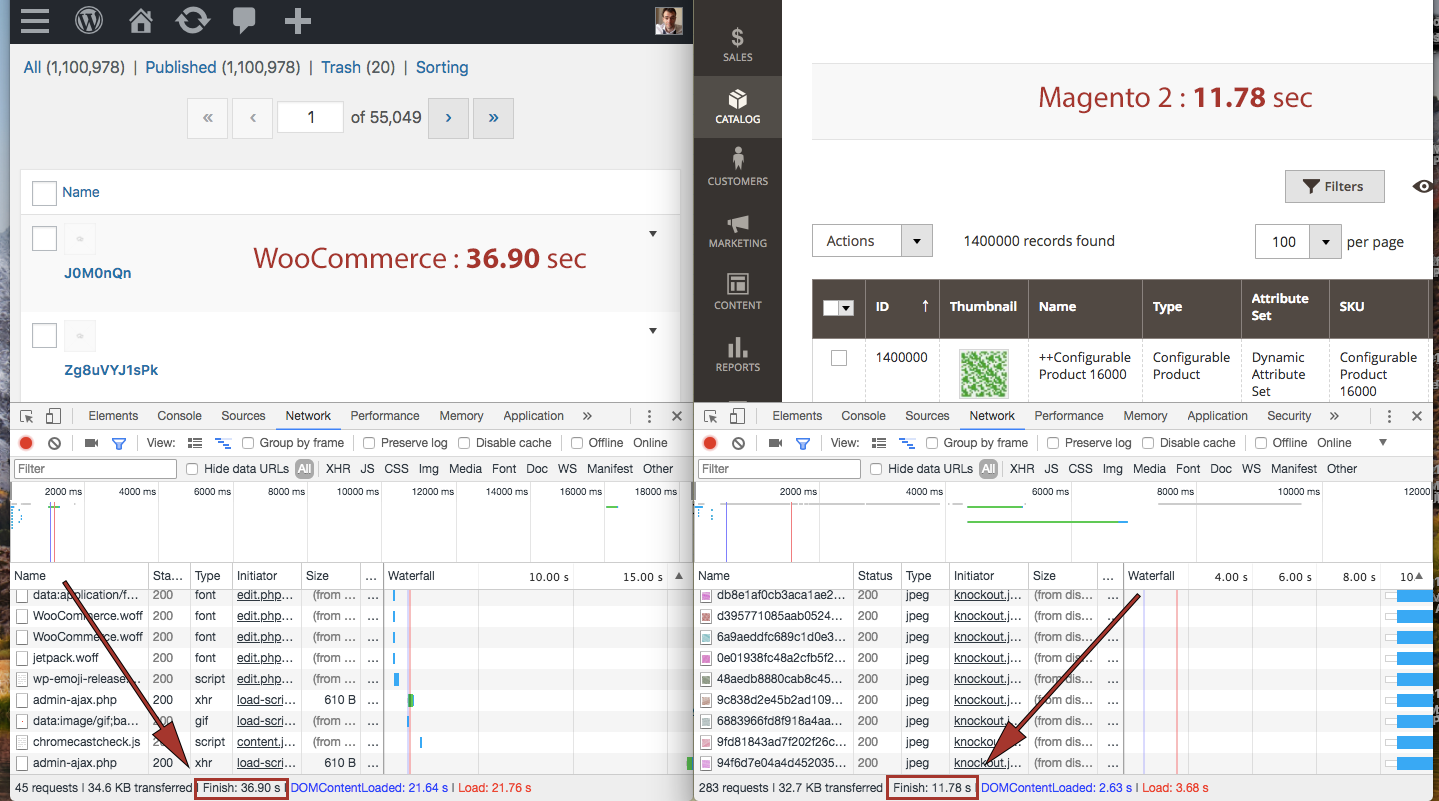Click the plus new-content icon
The image size is (1439, 801).
(297, 20)
